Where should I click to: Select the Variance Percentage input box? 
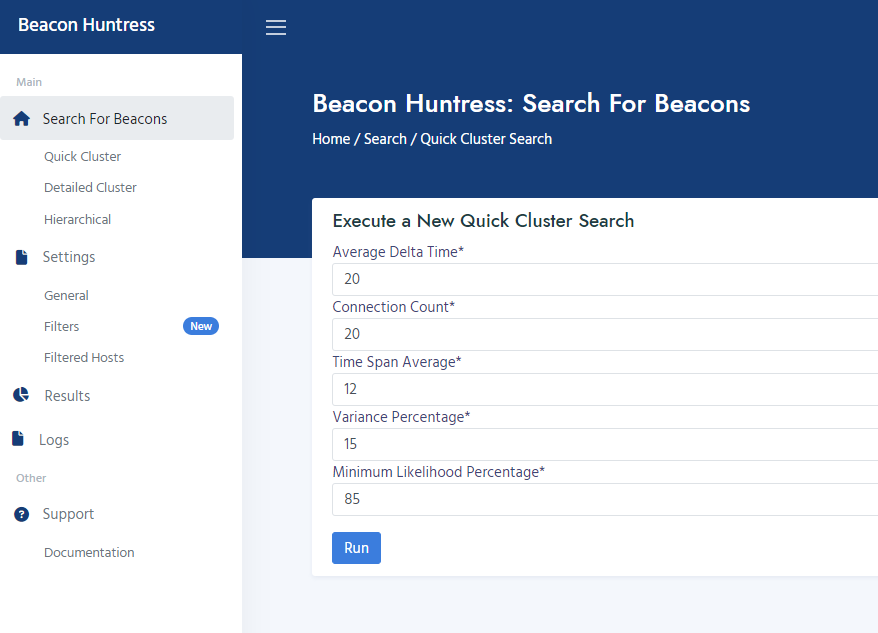605,444
